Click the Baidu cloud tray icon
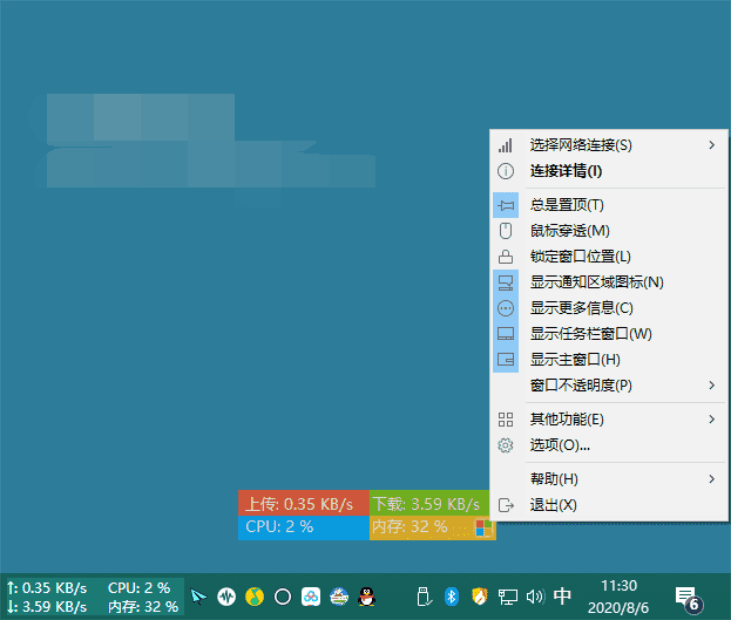This screenshot has width=731, height=620. 310,597
